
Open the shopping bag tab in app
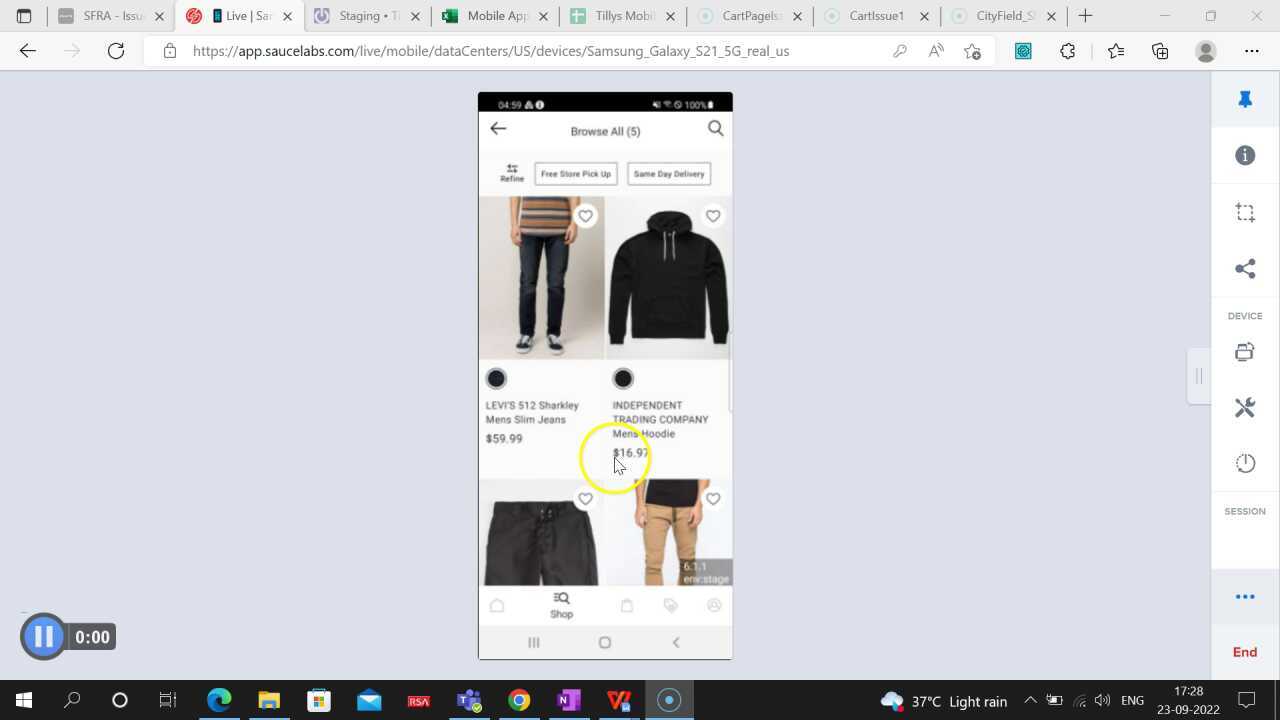coord(627,605)
